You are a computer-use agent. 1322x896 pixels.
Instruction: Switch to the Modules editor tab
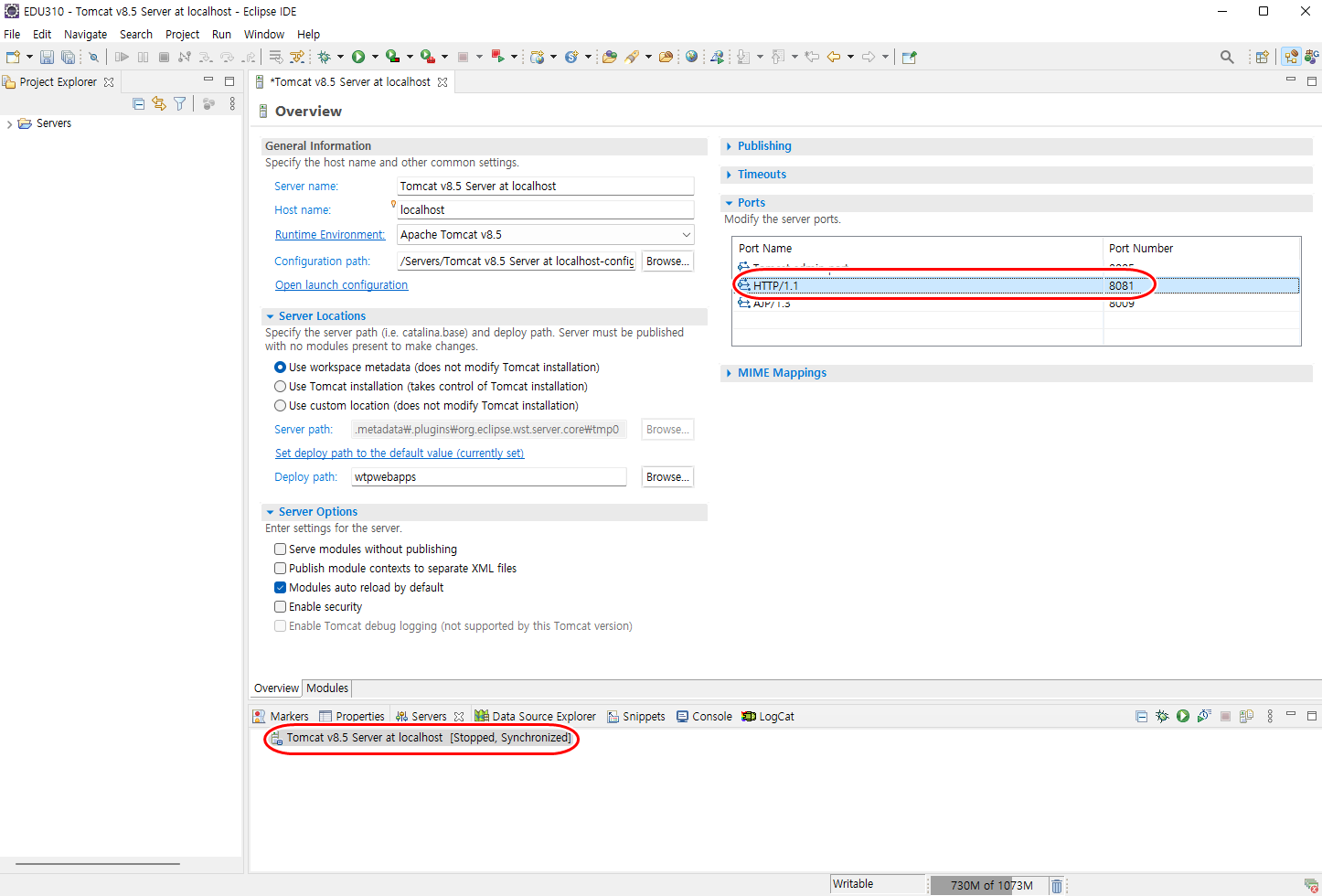click(x=327, y=688)
